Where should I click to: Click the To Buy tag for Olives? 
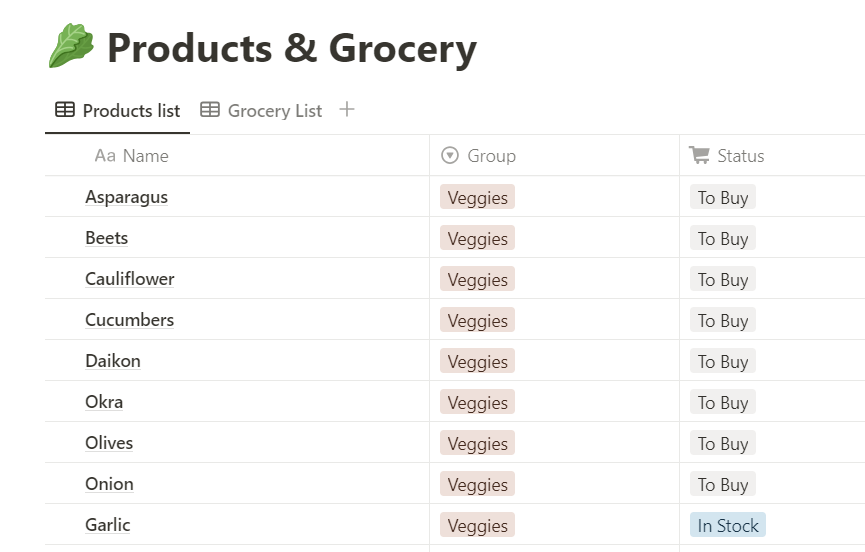[x=722, y=444]
